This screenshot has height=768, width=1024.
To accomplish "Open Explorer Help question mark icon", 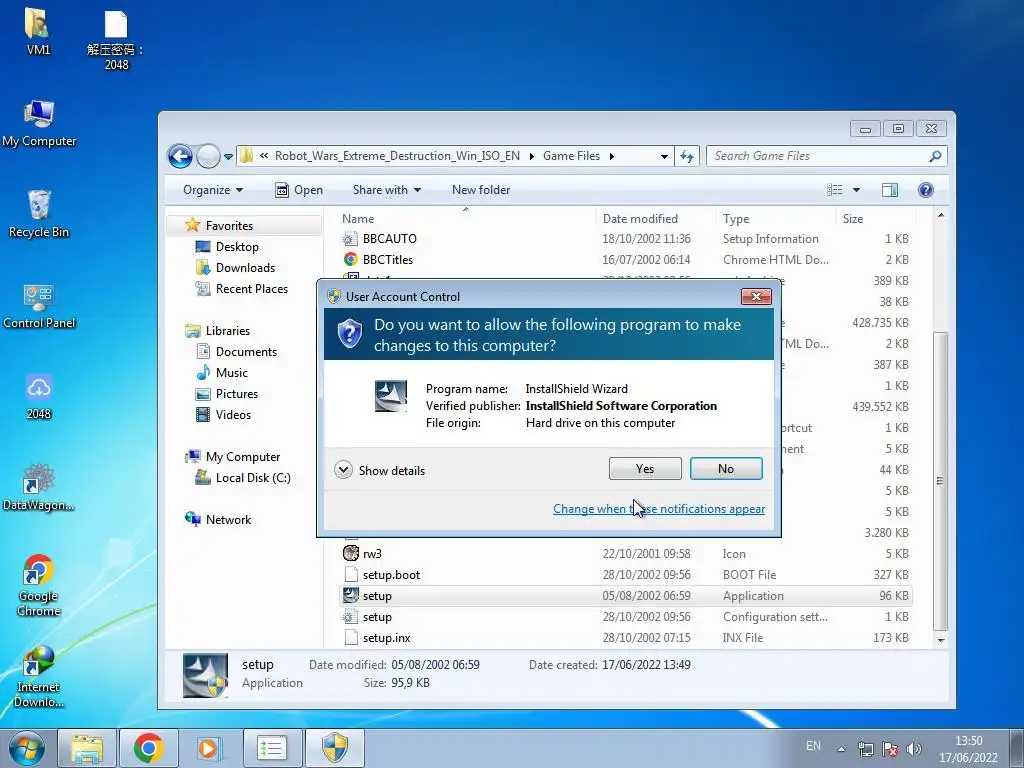I will pyautogui.click(x=925, y=190).
